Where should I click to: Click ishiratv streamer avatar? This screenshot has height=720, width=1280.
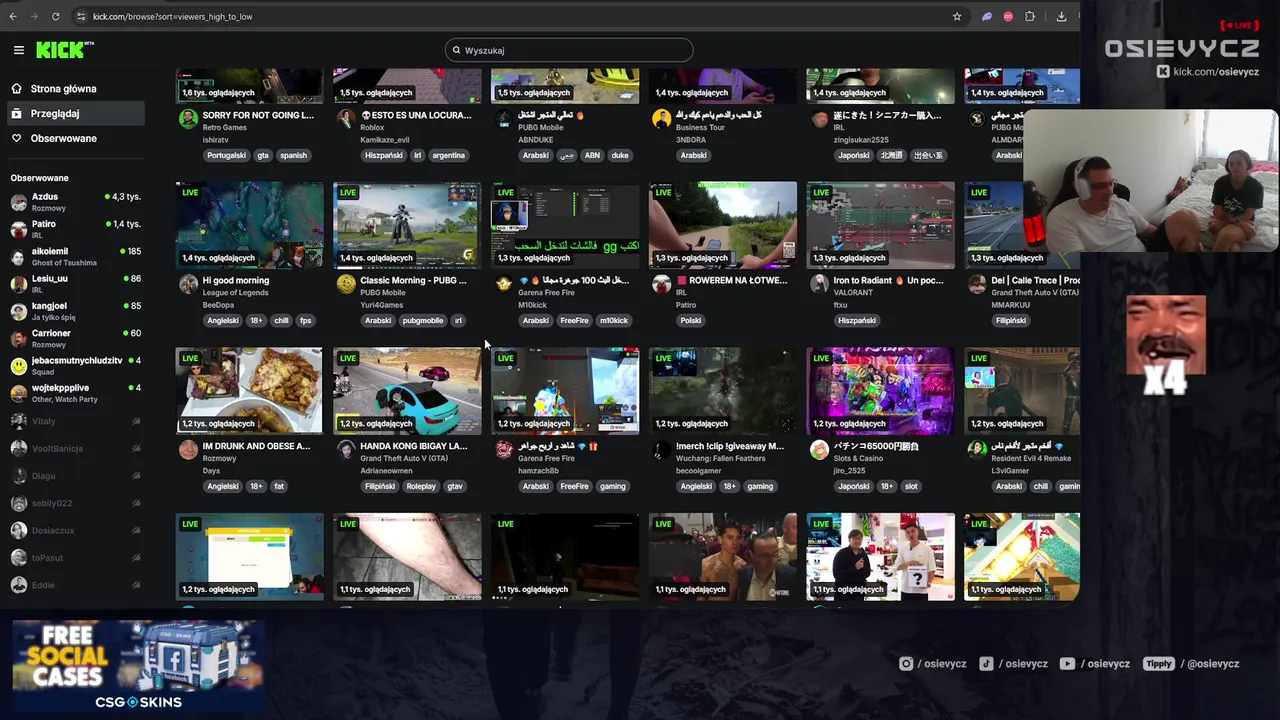pos(188,119)
